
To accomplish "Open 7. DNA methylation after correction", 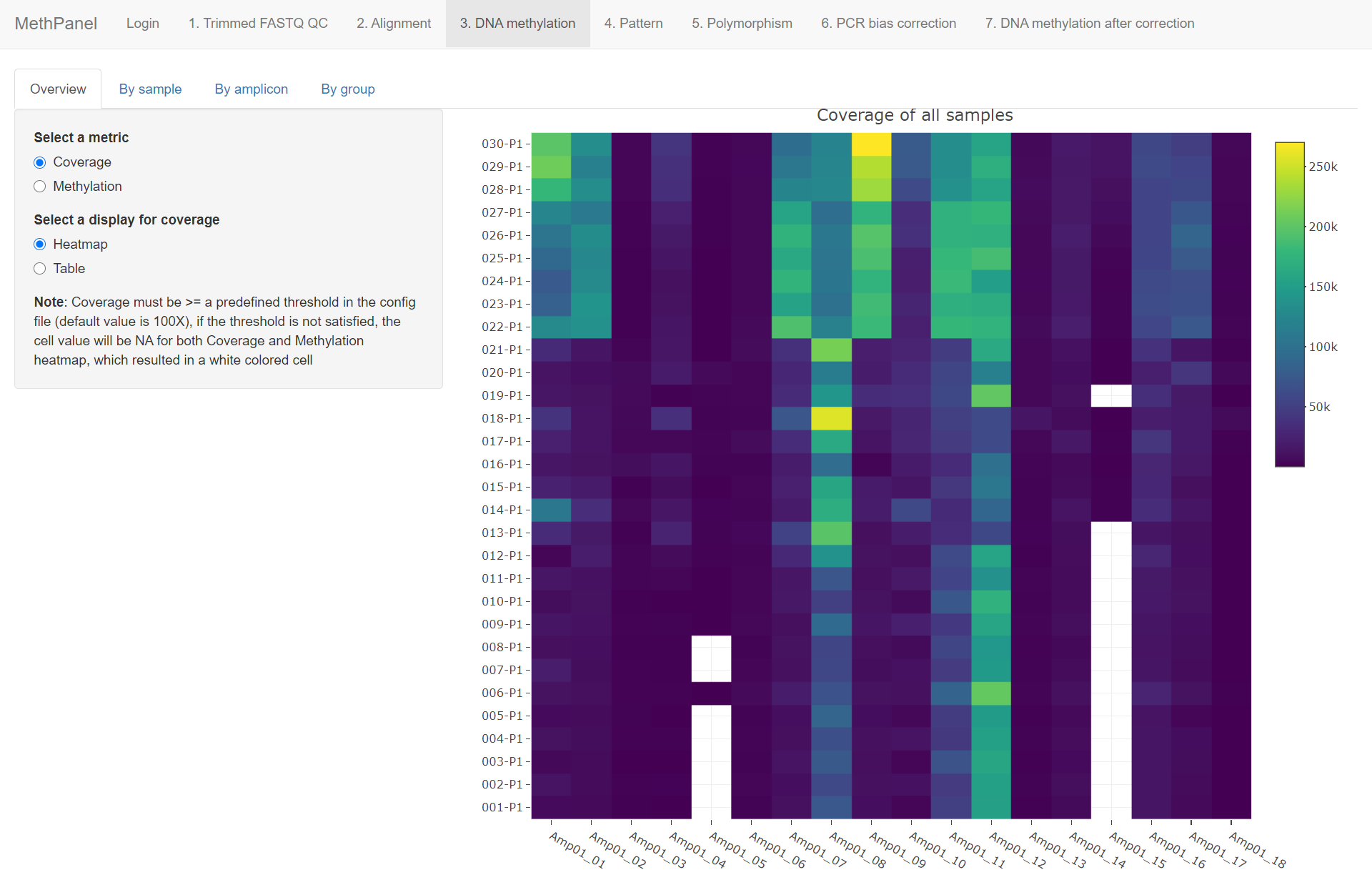I will [1089, 24].
